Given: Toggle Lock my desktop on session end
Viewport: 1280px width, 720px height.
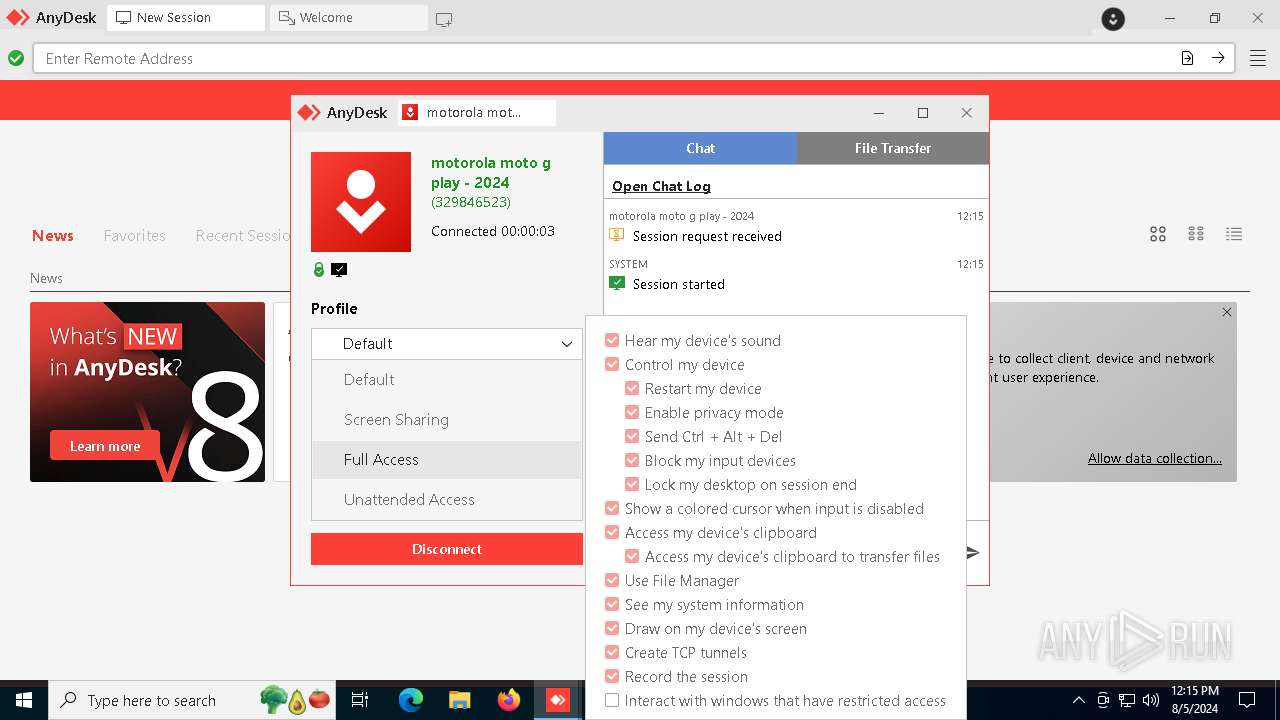Looking at the screenshot, I should (x=632, y=484).
